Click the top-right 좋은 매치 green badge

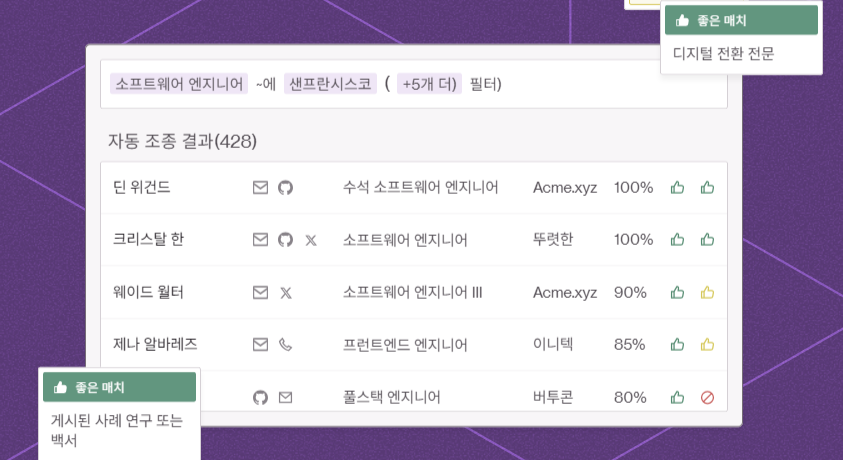pyautogui.click(x=740, y=20)
